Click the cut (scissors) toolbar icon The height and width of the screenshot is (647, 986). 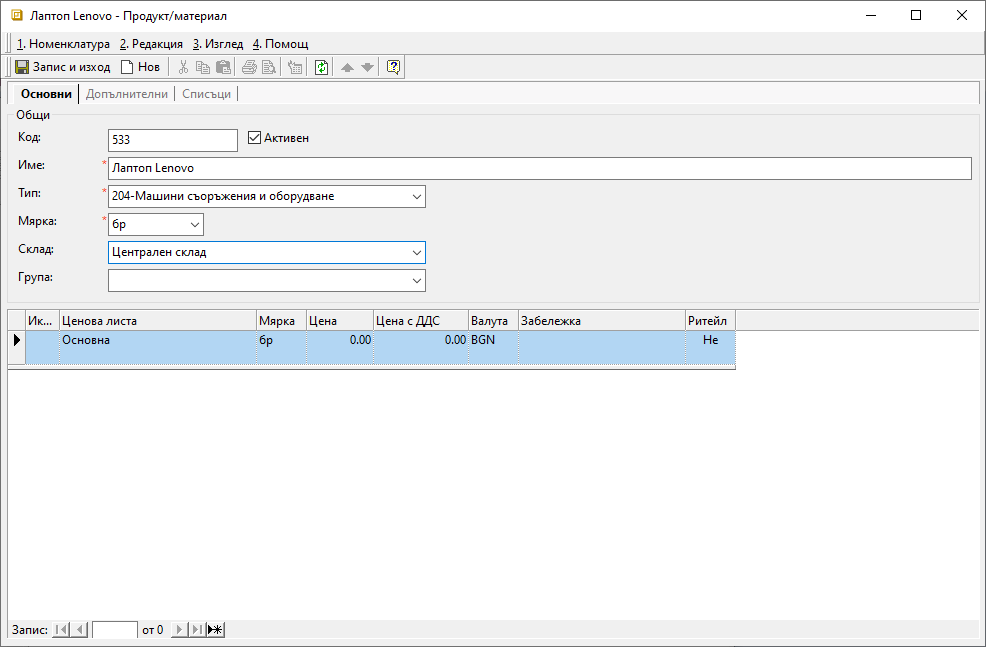coord(183,67)
